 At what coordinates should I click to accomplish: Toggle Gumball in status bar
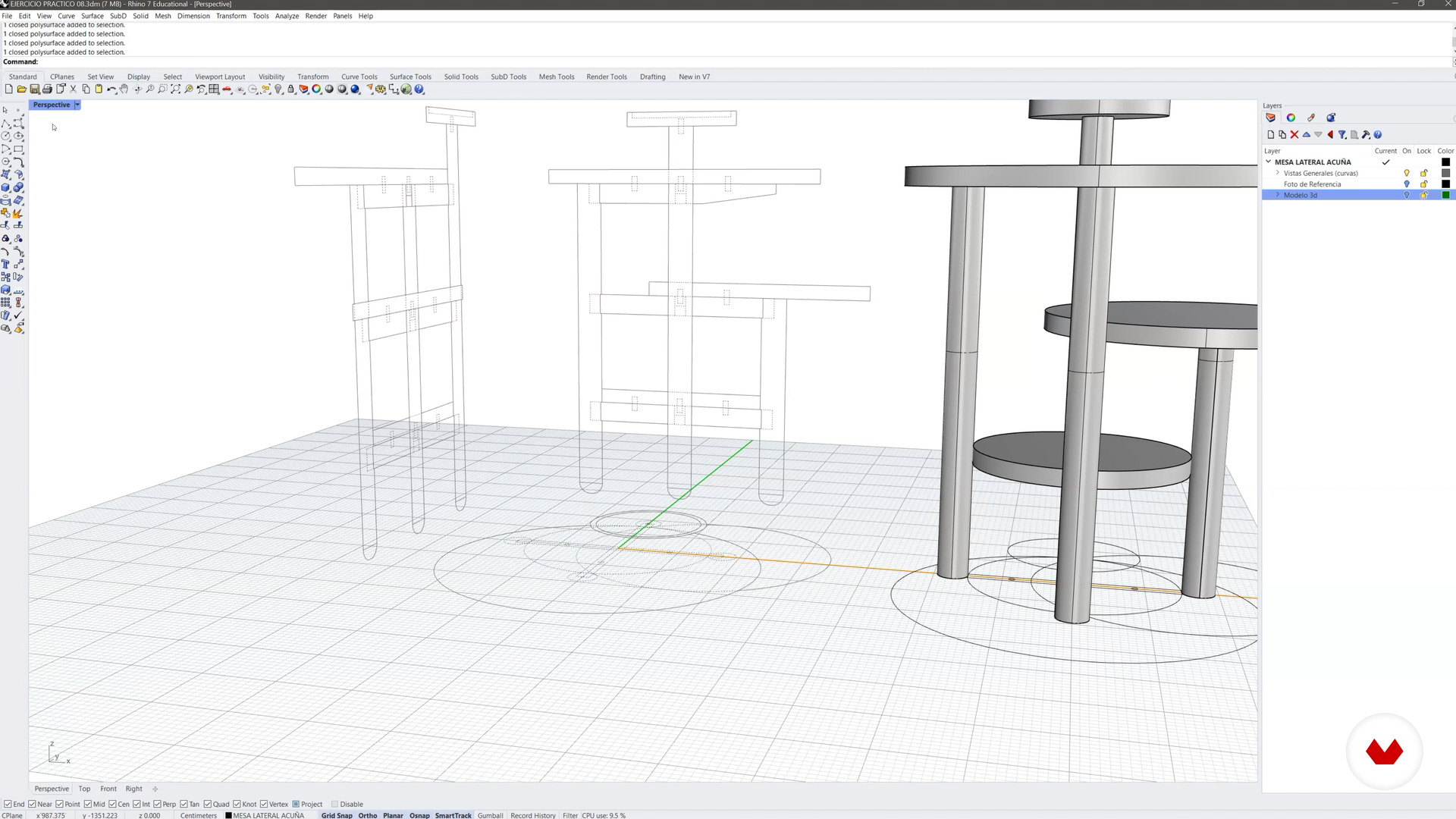[x=490, y=815]
